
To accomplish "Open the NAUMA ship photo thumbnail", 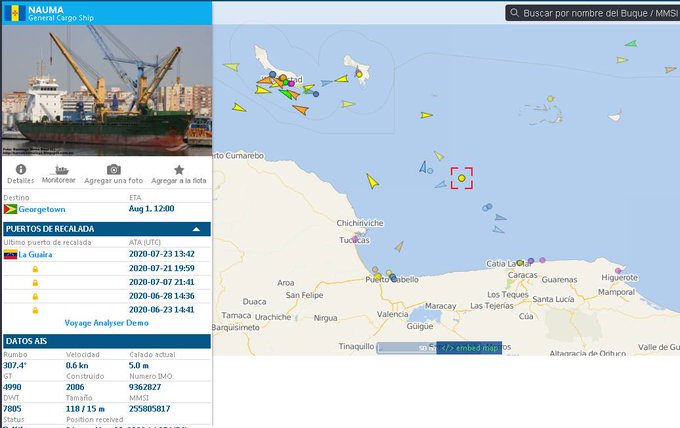I will point(107,90).
